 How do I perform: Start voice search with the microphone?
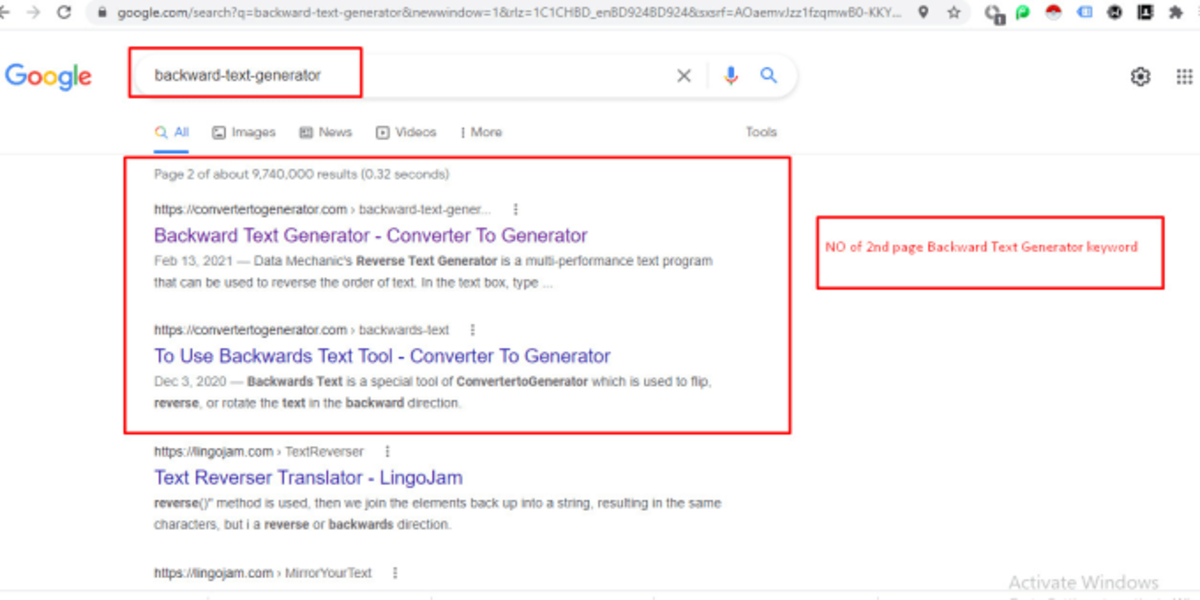731,75
